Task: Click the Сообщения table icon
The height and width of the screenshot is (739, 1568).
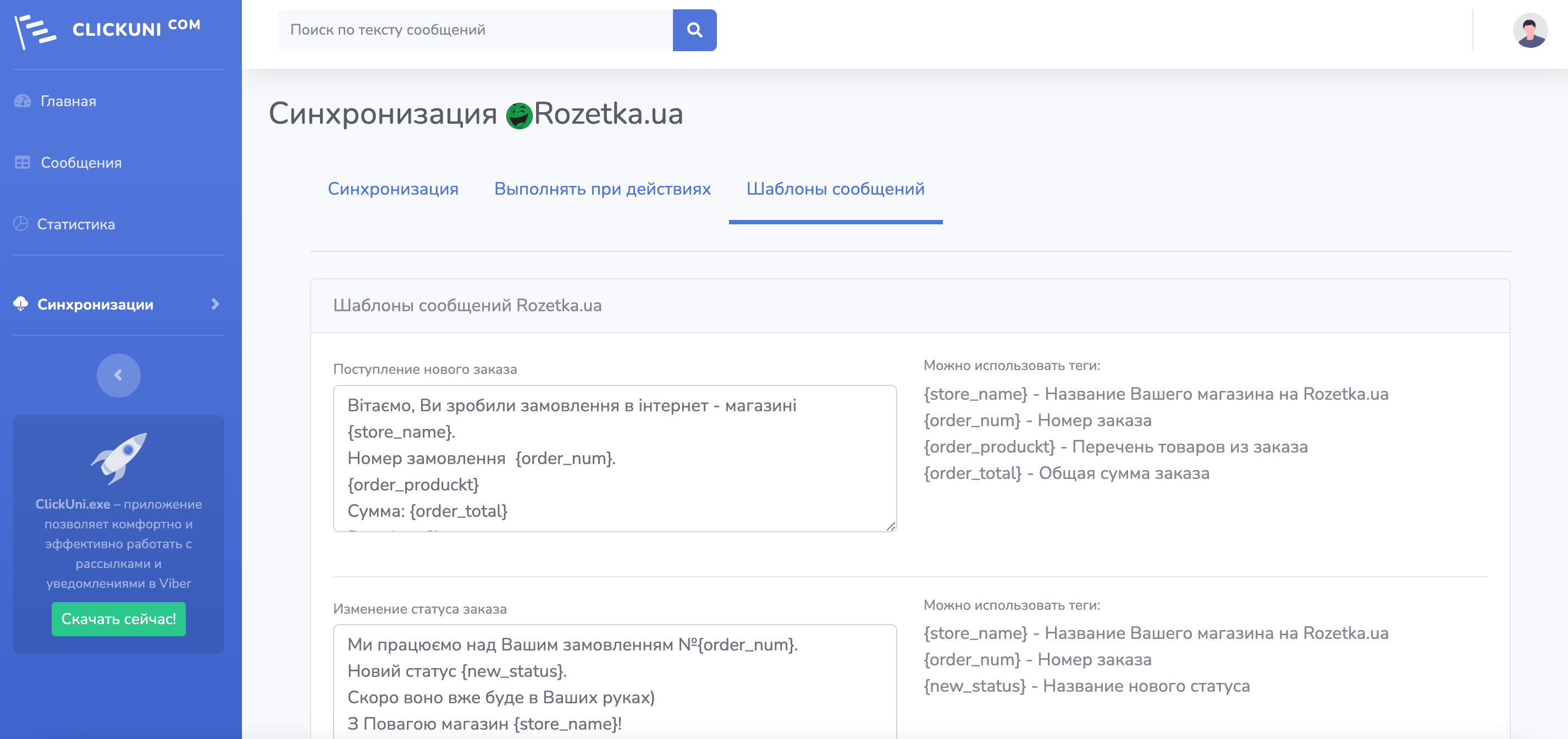Action: (23, 163)
